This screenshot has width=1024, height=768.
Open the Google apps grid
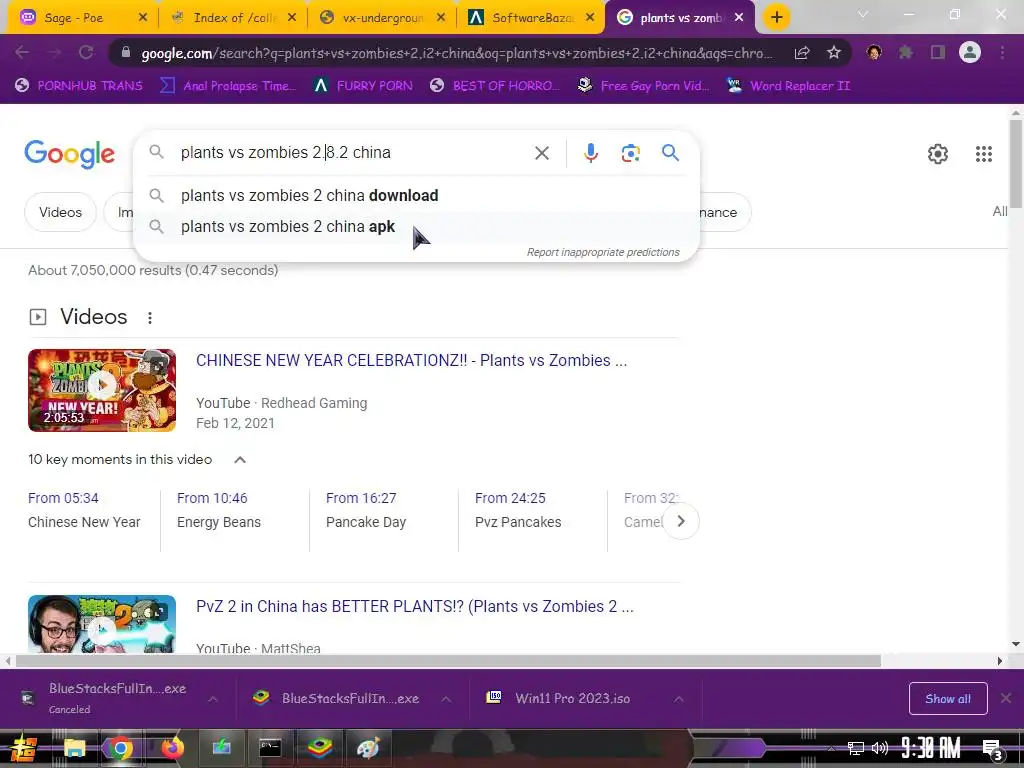click(984, 154)
